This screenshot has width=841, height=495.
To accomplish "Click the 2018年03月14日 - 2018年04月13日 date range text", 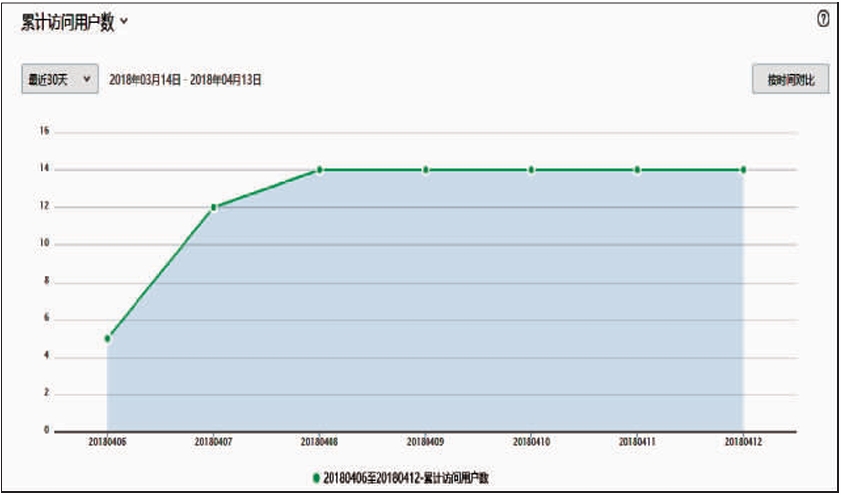I will [185, 80].
